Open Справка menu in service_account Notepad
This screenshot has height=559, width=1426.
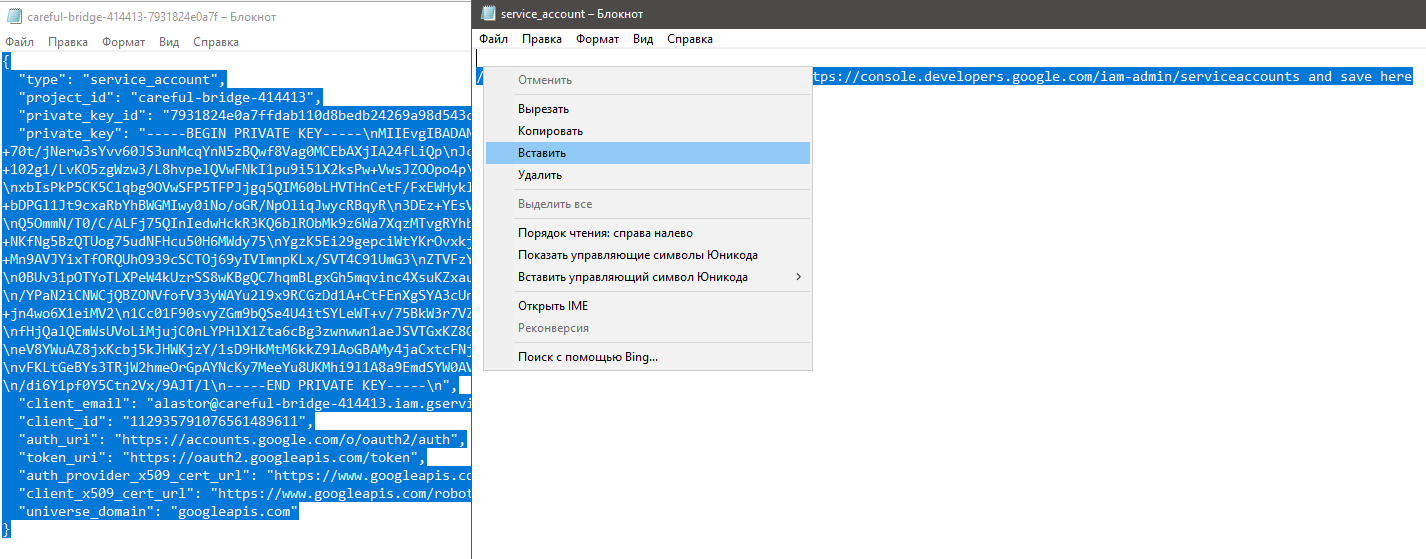coord(690,39)
